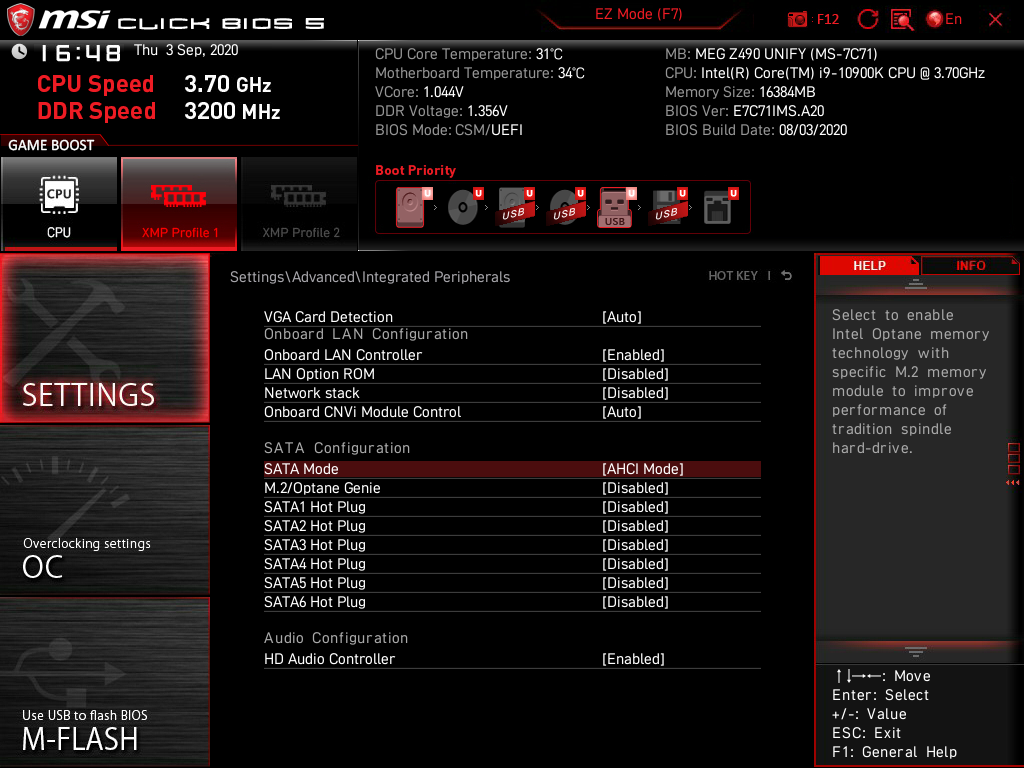The image size is (1024, 768).
Task: Click the Settings\Advanced\Integrated Peripherals breadcrumb
Action: (x=370, y=277)
